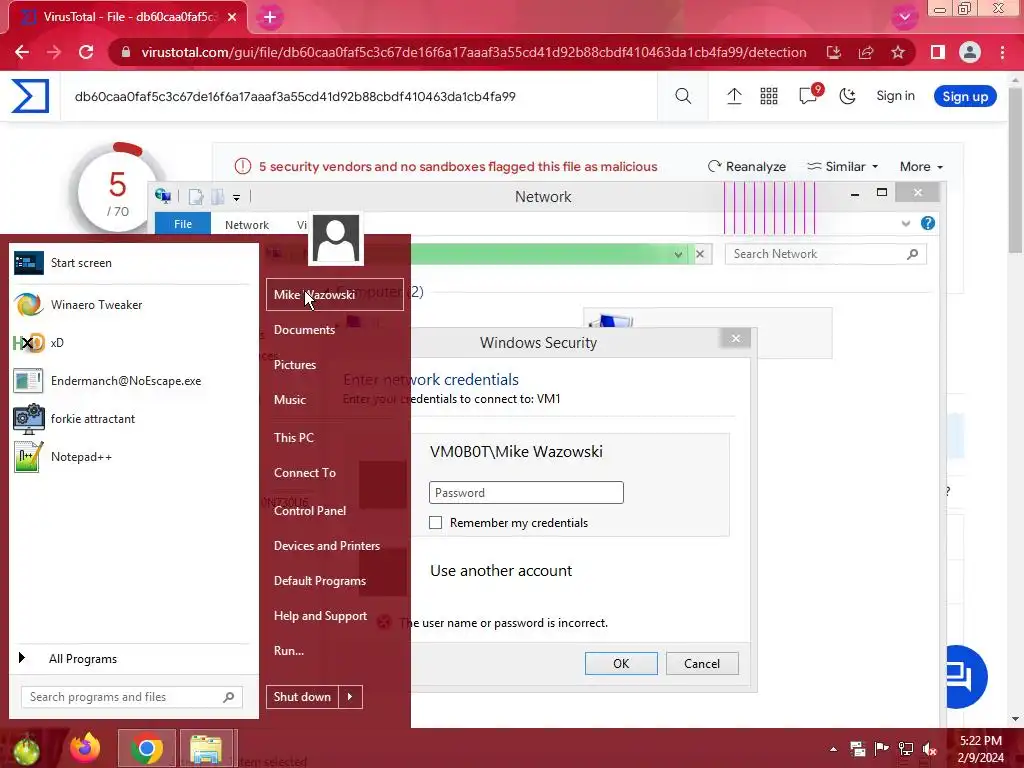Select Use another account option
The width and height of the screenshot is (1024, 768).
coord(501,571)
